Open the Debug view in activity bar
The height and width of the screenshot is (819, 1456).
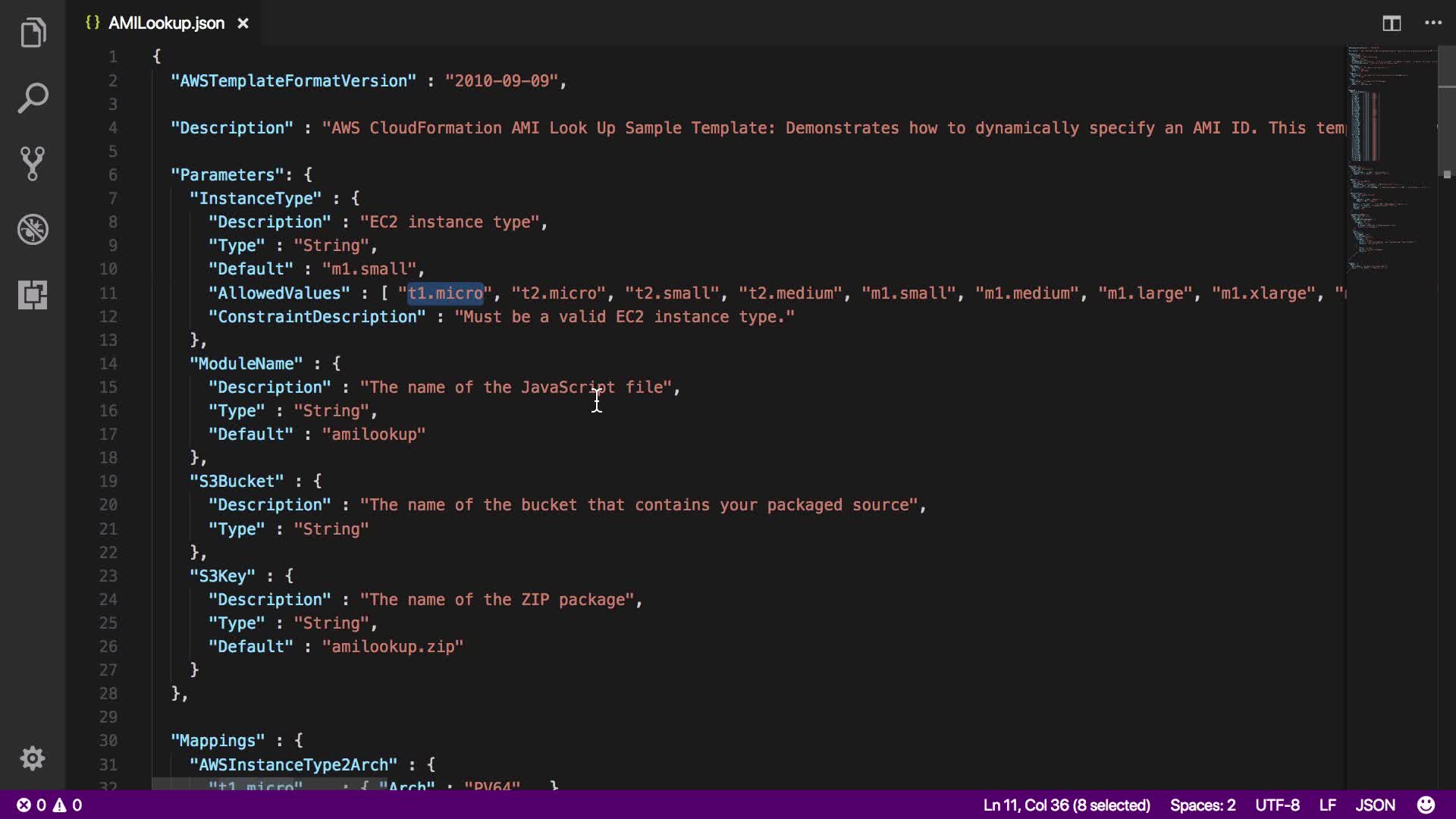pyautogui.click(x=33, y=229)
